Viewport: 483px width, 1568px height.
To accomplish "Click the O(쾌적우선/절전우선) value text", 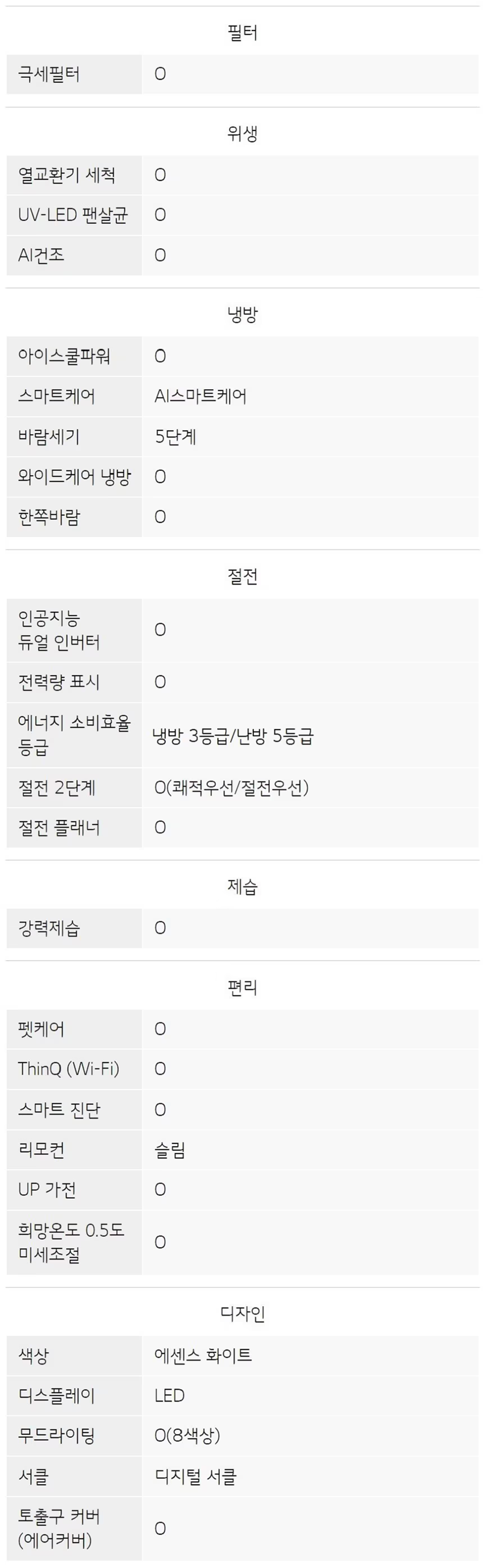I will [x=231, y=787].
